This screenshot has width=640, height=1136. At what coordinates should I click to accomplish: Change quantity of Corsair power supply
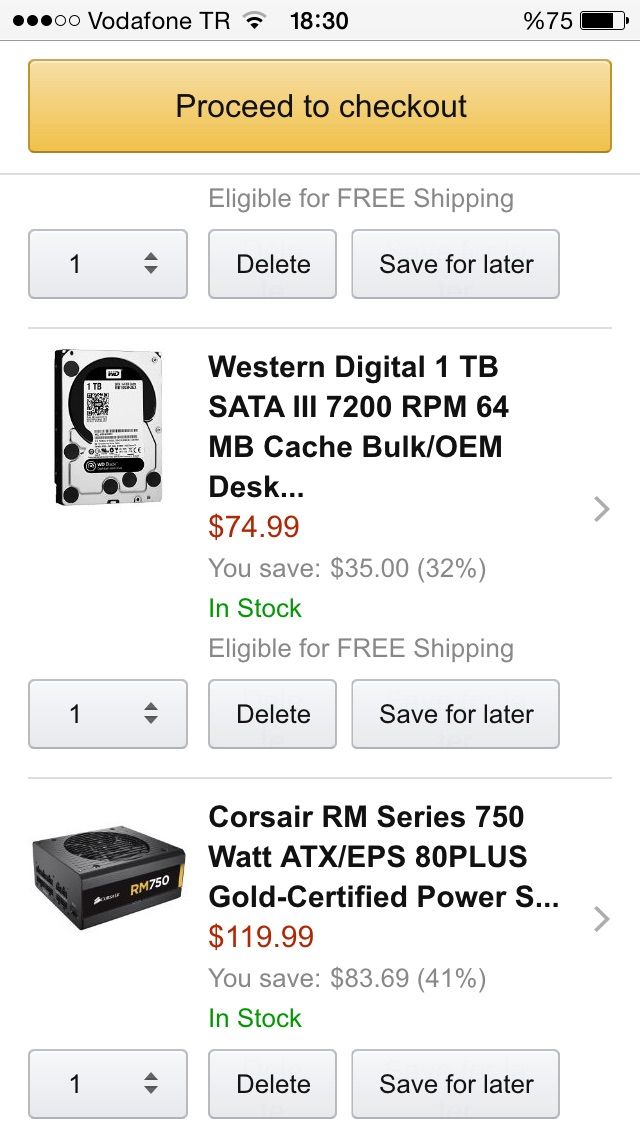[108, 1084]
